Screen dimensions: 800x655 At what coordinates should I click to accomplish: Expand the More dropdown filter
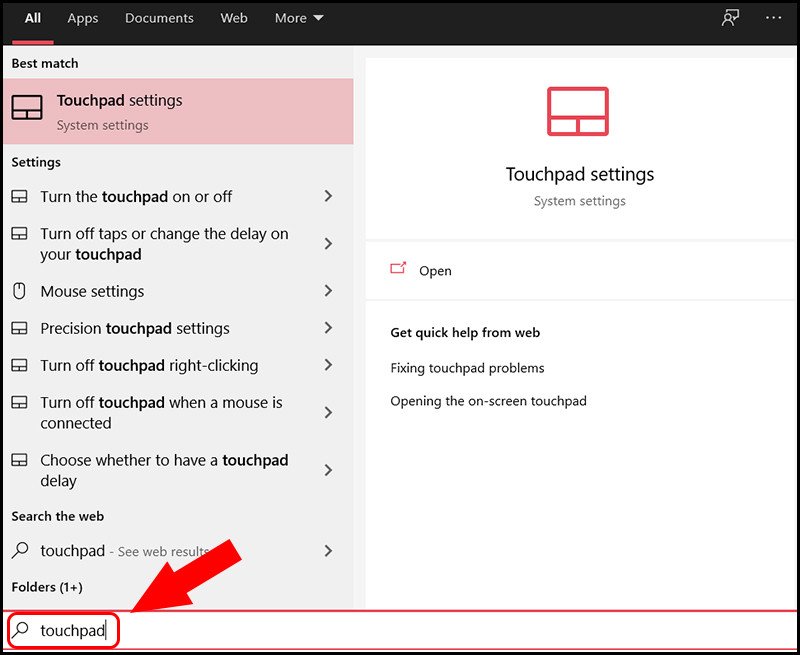pos(299,18)
